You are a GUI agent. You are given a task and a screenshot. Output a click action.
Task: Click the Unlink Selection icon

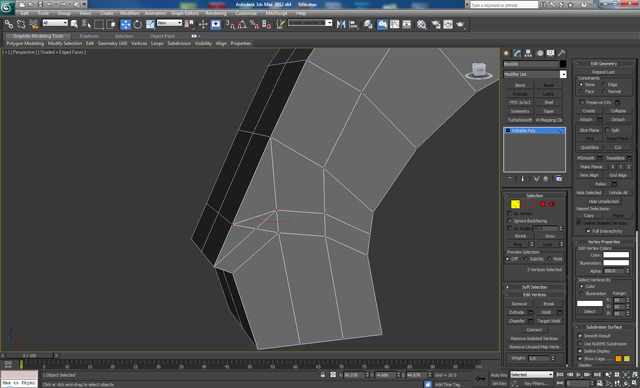pyautogui.click(x=21, y=24)
